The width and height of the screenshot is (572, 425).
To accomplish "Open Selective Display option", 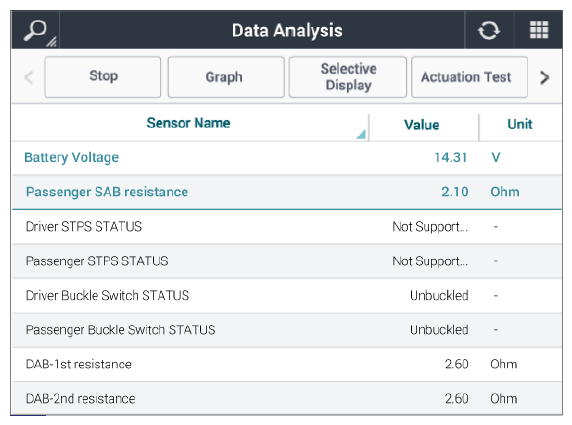I will point(348,77).
